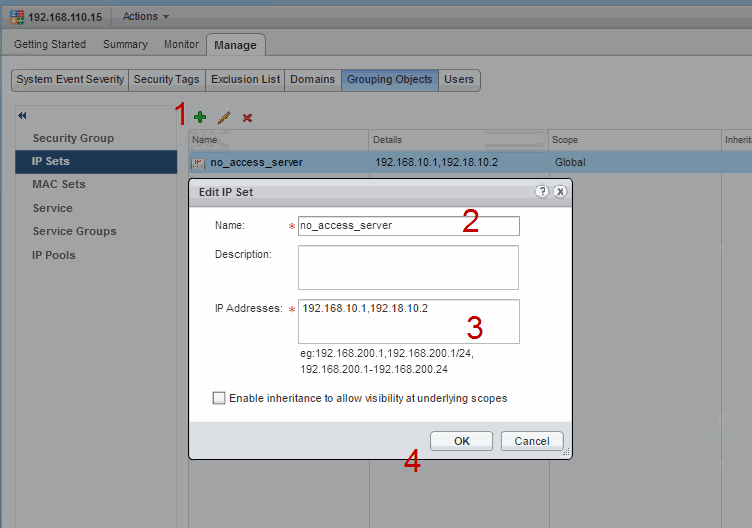Click the IP Addresses text area

pyautogui.click(x=408, y=321)
